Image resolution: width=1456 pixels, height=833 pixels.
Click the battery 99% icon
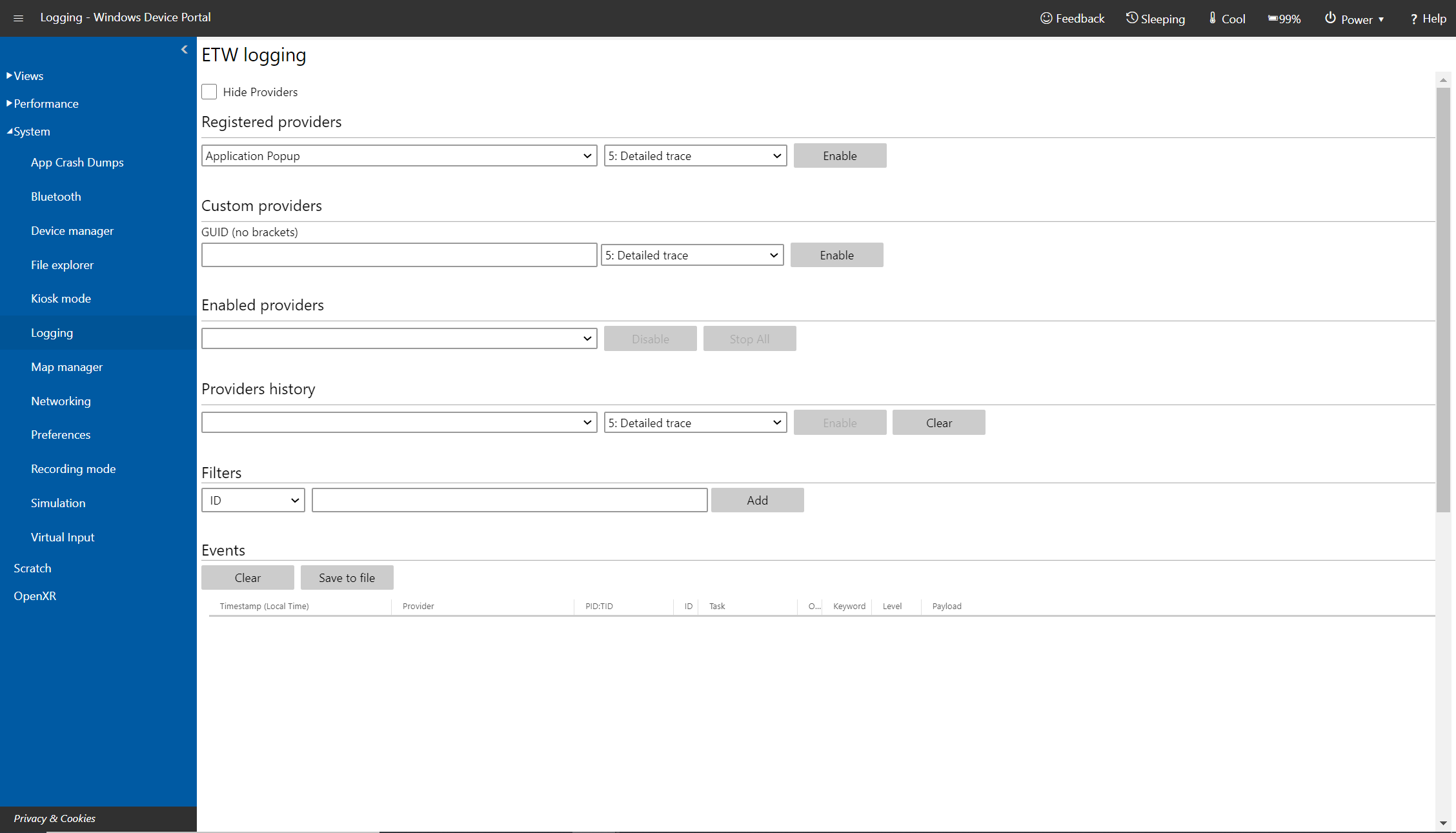tap(1286, 18)
